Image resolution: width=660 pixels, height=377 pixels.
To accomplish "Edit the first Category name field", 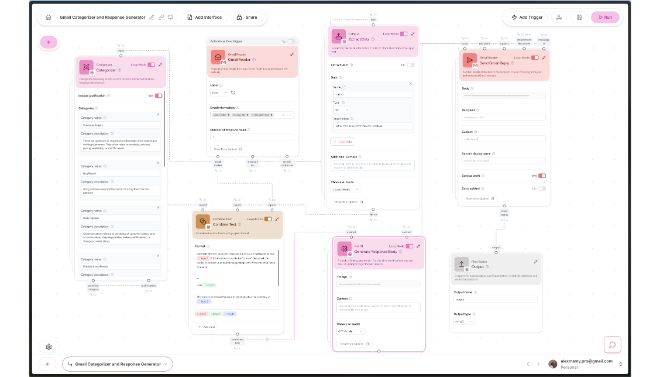I will (x=120, y=125).
